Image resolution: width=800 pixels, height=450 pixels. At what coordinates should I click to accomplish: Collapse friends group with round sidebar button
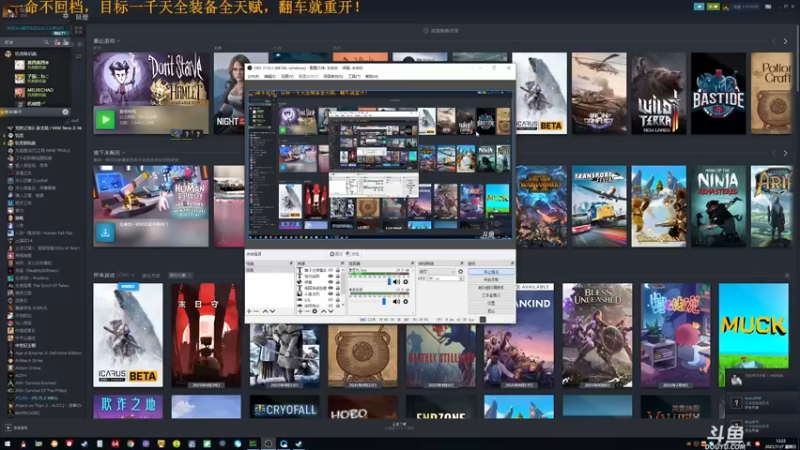click(x=65, y=112)
